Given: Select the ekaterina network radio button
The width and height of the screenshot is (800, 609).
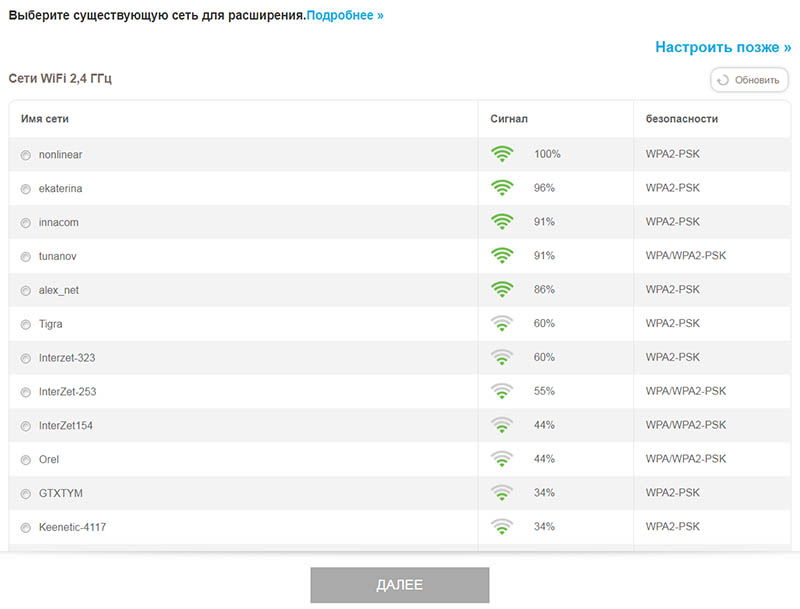Looking at the screenshot, I should [x=26, y=189].
